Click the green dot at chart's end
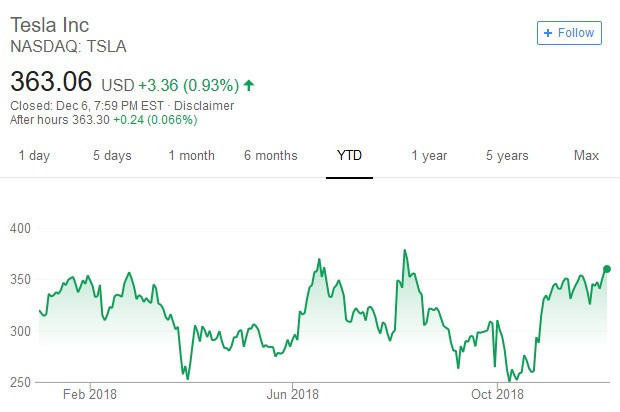The height and width of the screenshot is (412, 620). (x=607, y=269)
